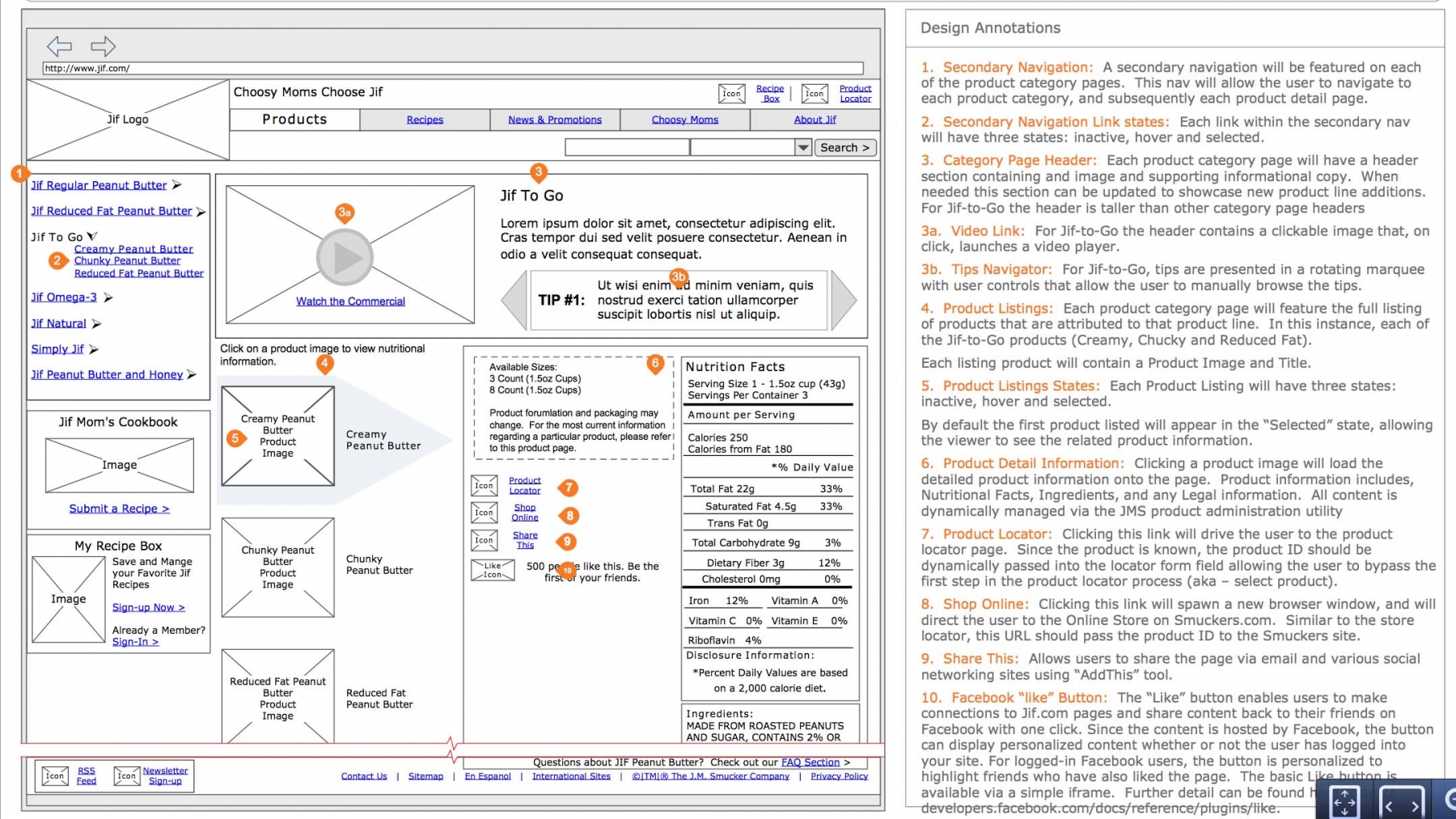Screen dimensions: 1456x819
Task: Open Creamy Peanut Butter sub-link under Jif To Go
Action: tap(133, 249)
